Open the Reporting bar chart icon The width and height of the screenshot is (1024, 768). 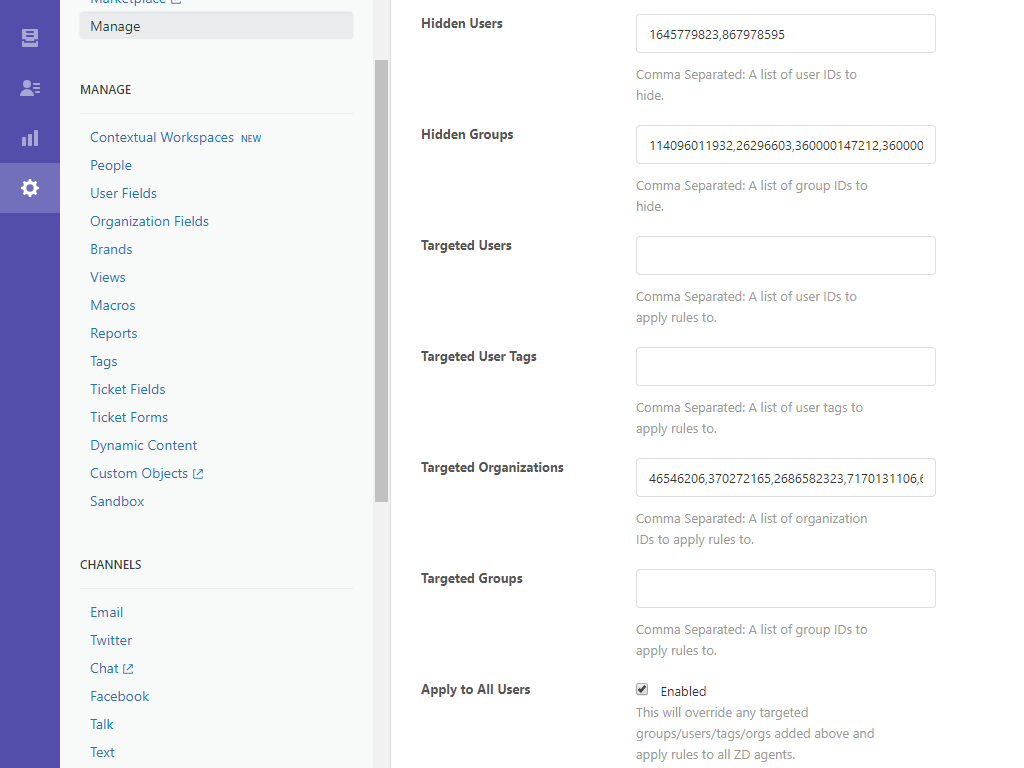(x=30, y=138)
